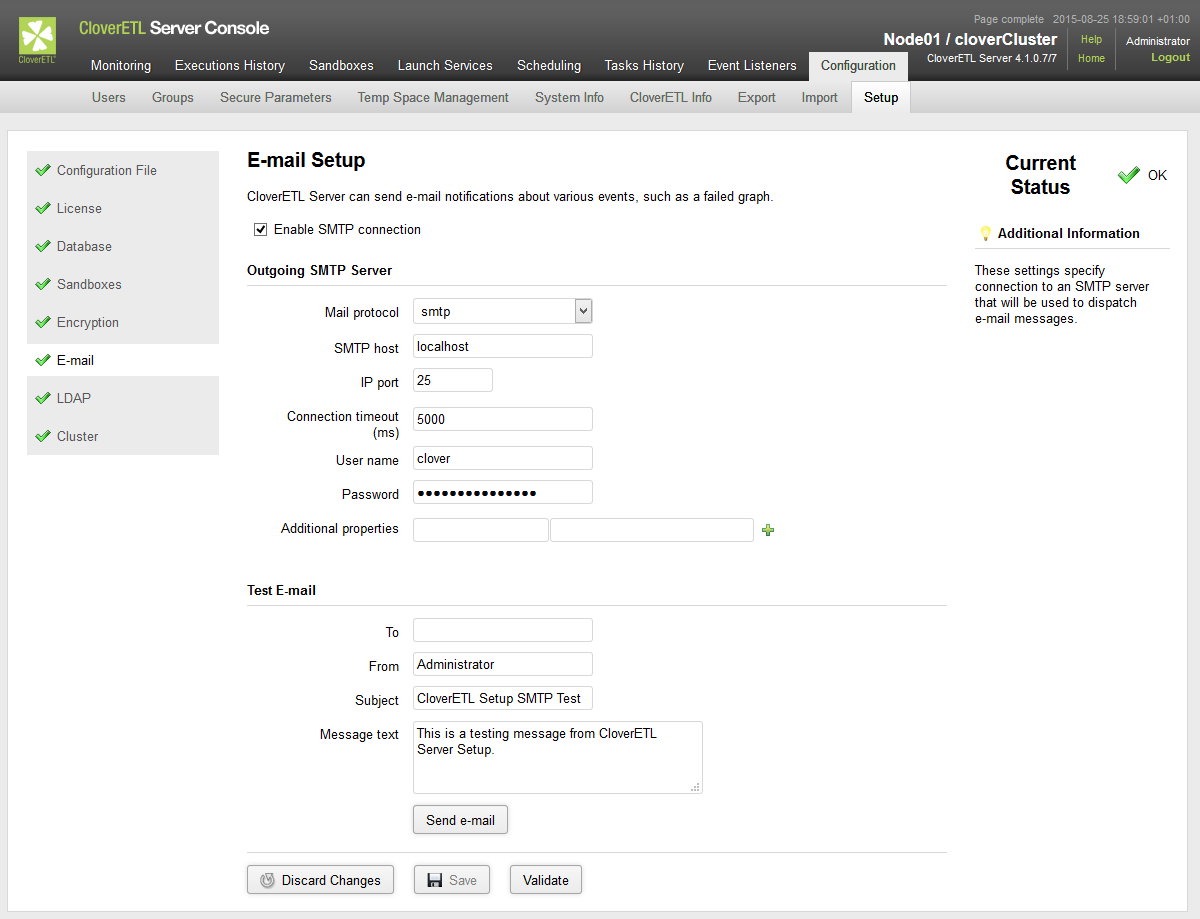1200x919 pixels.
Task: Click the Additional Information lightbulb icon
Action: 985,233
